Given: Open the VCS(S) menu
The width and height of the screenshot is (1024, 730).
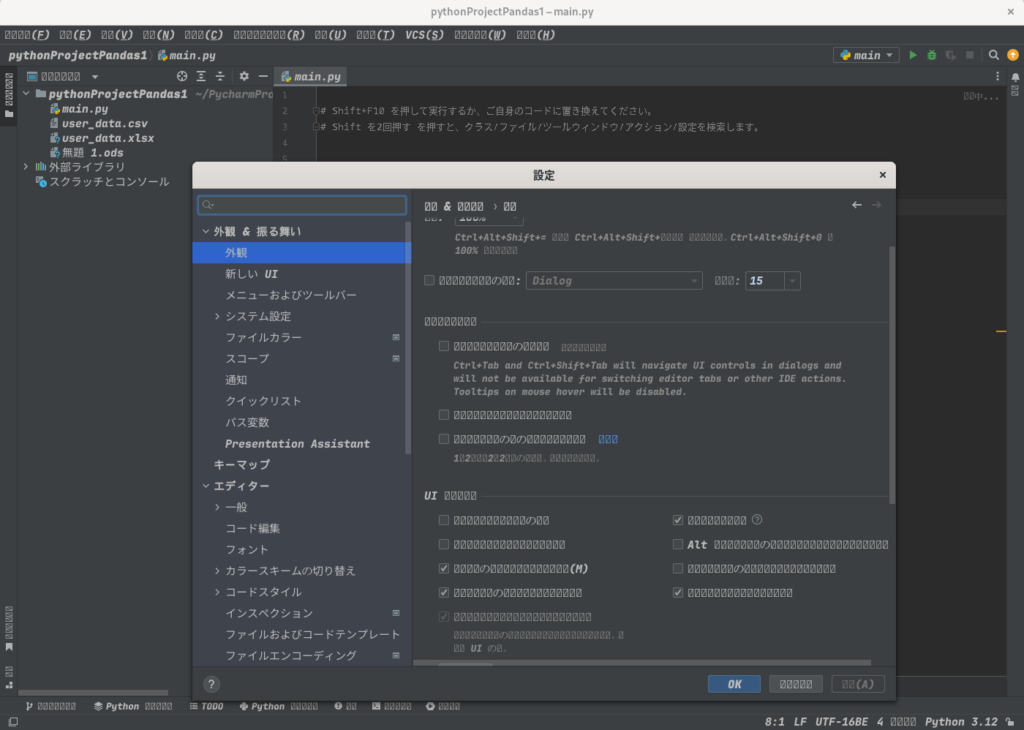Looking at the screenshot, I should 424,35.
